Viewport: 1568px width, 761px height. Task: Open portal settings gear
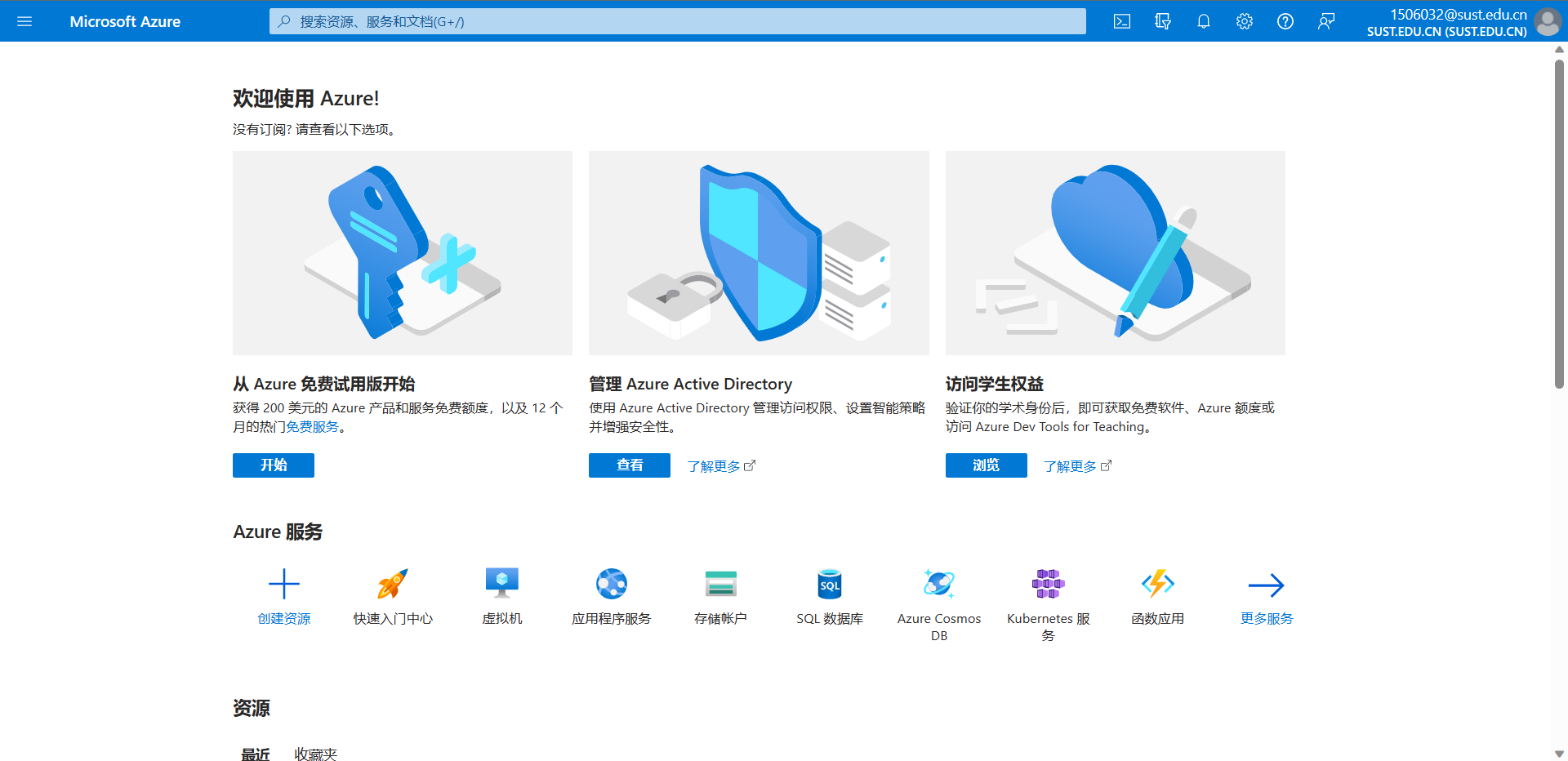click(x=1245, y=21)
